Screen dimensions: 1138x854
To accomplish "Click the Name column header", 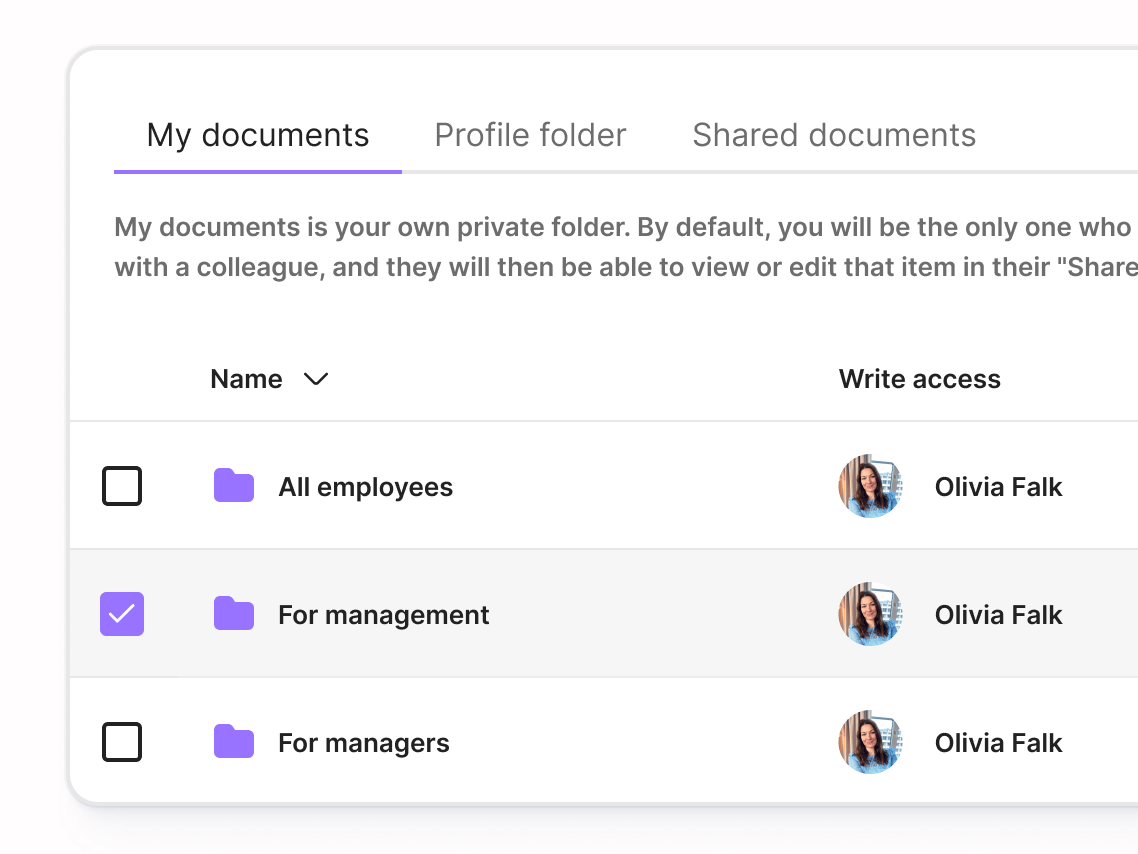I will 246,379.
